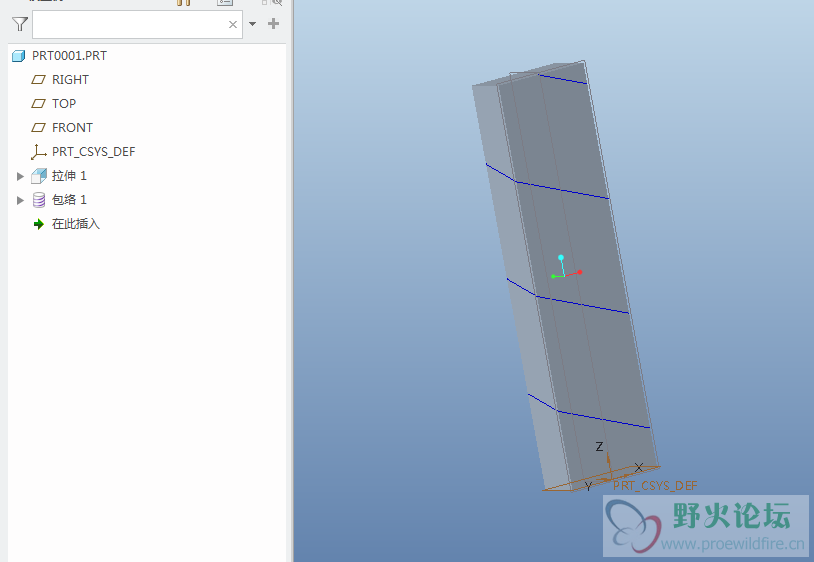Viewport: 814px width, 562px height.
Task: Click the plus icon beside the search box
Action: [274, 23]
